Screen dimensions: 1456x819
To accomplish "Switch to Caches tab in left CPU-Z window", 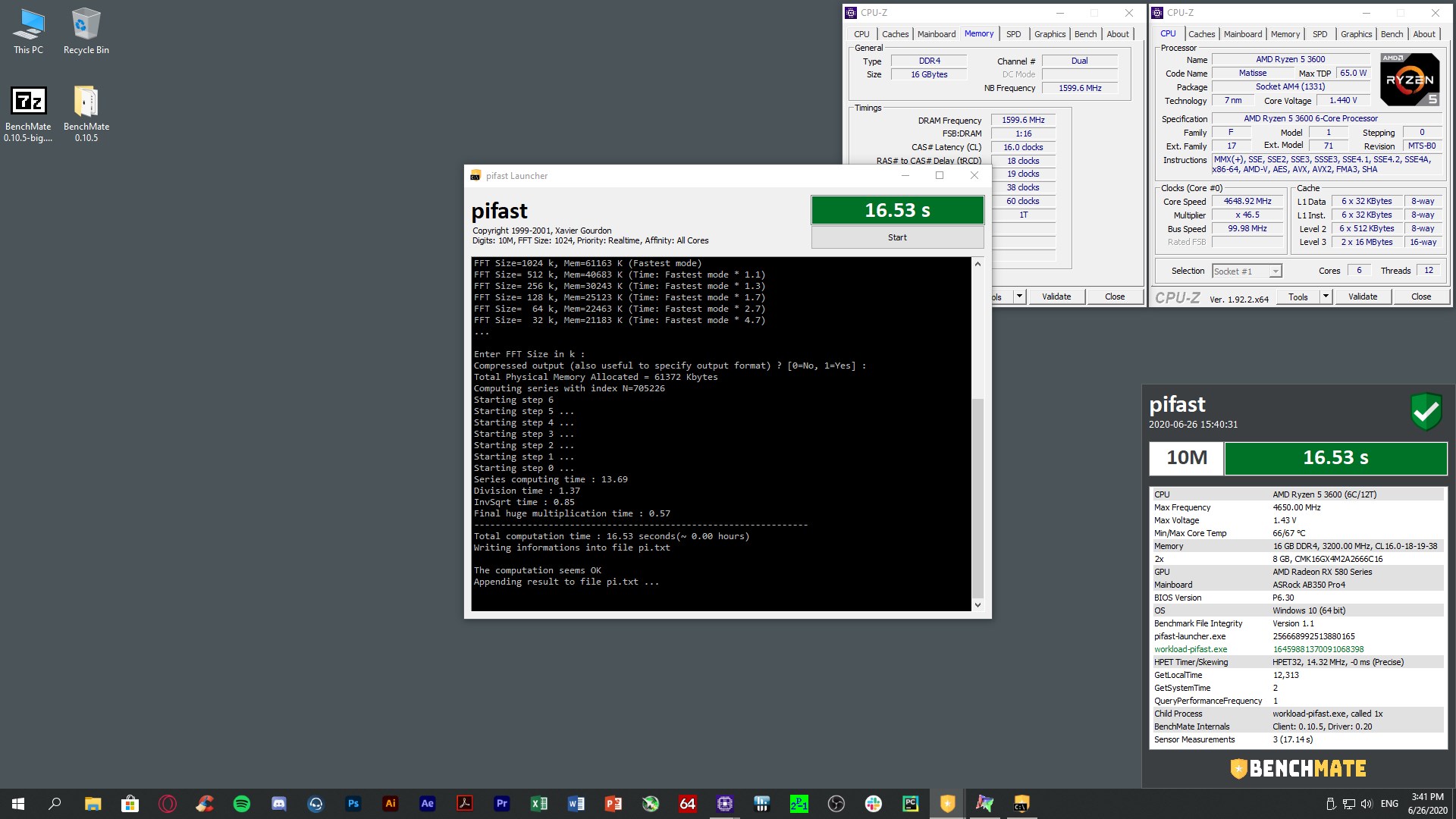I will (x=895, y=34).
